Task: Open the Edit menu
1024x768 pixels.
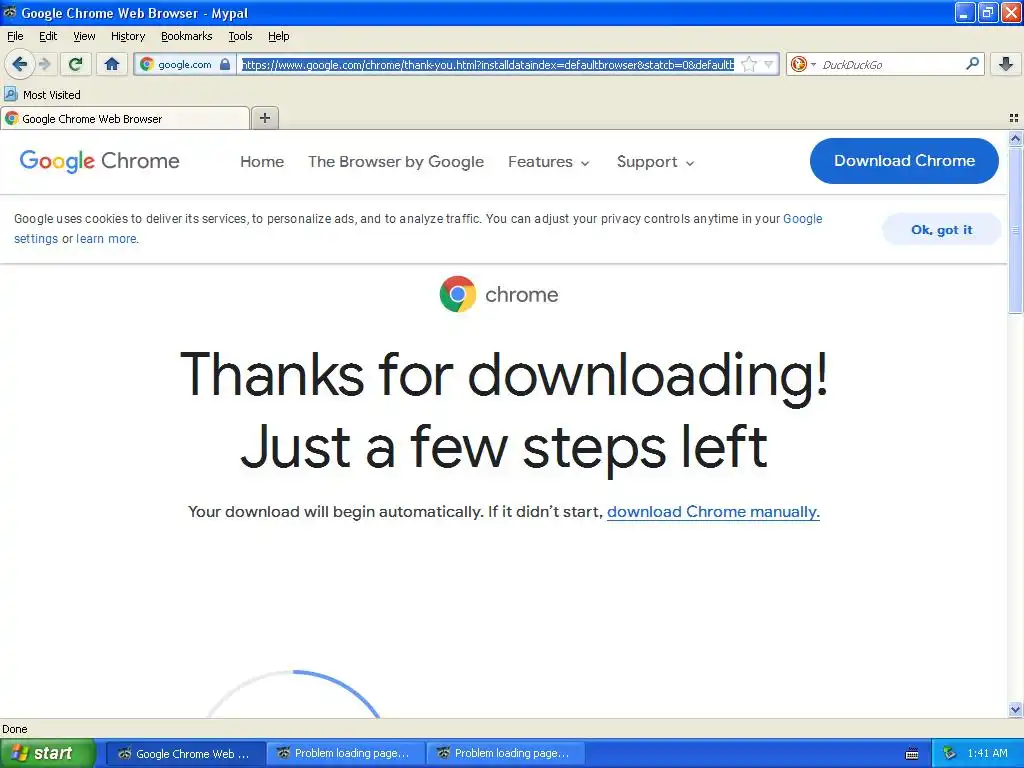Action: (48, 36)
